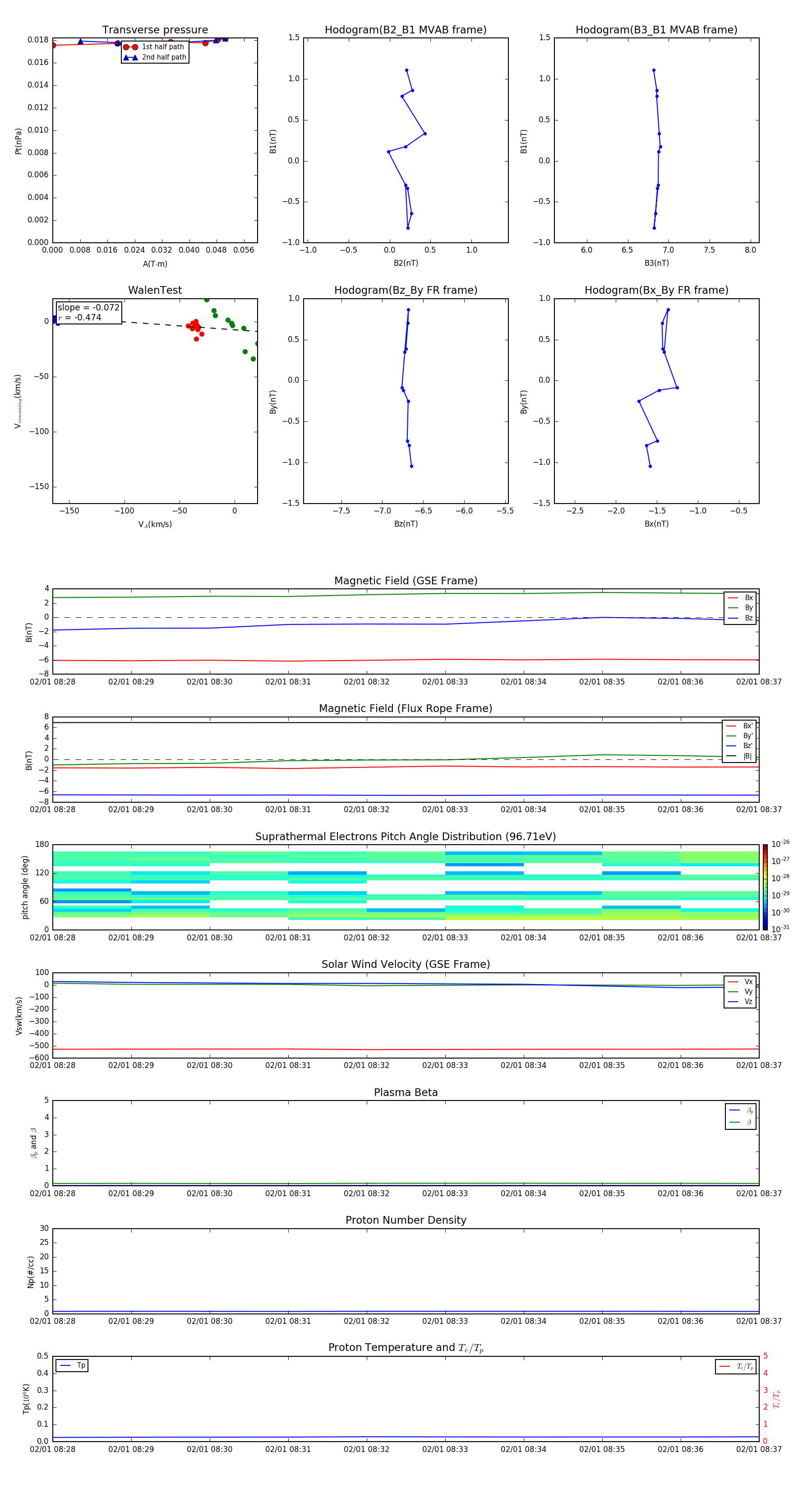This screenshot has height=1489, width=812.
Task: Click the 'Hodogram(Bz_By FR frame)' title
Action: point(406,290)
